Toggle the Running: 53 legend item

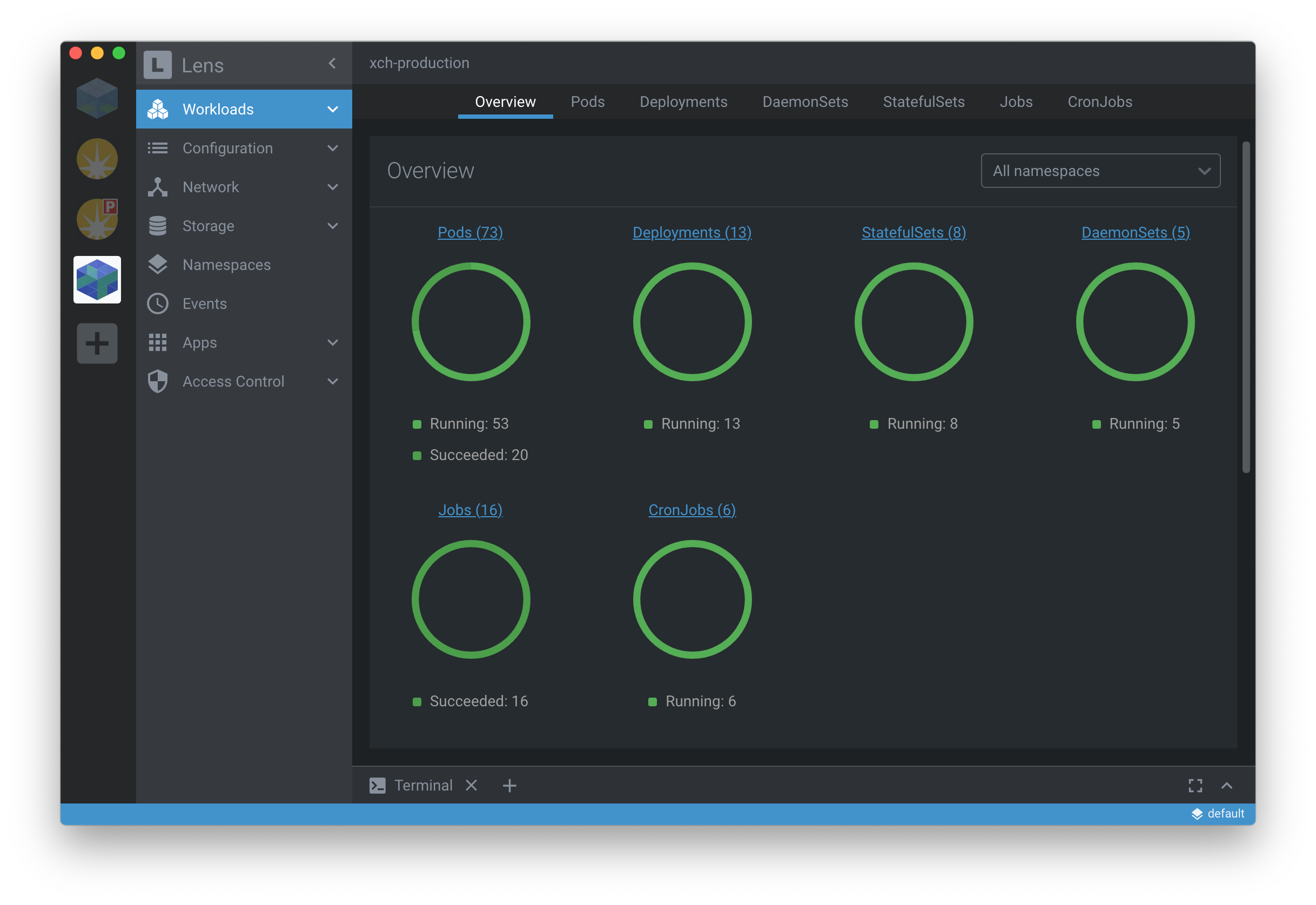click(x=461, y=423)
